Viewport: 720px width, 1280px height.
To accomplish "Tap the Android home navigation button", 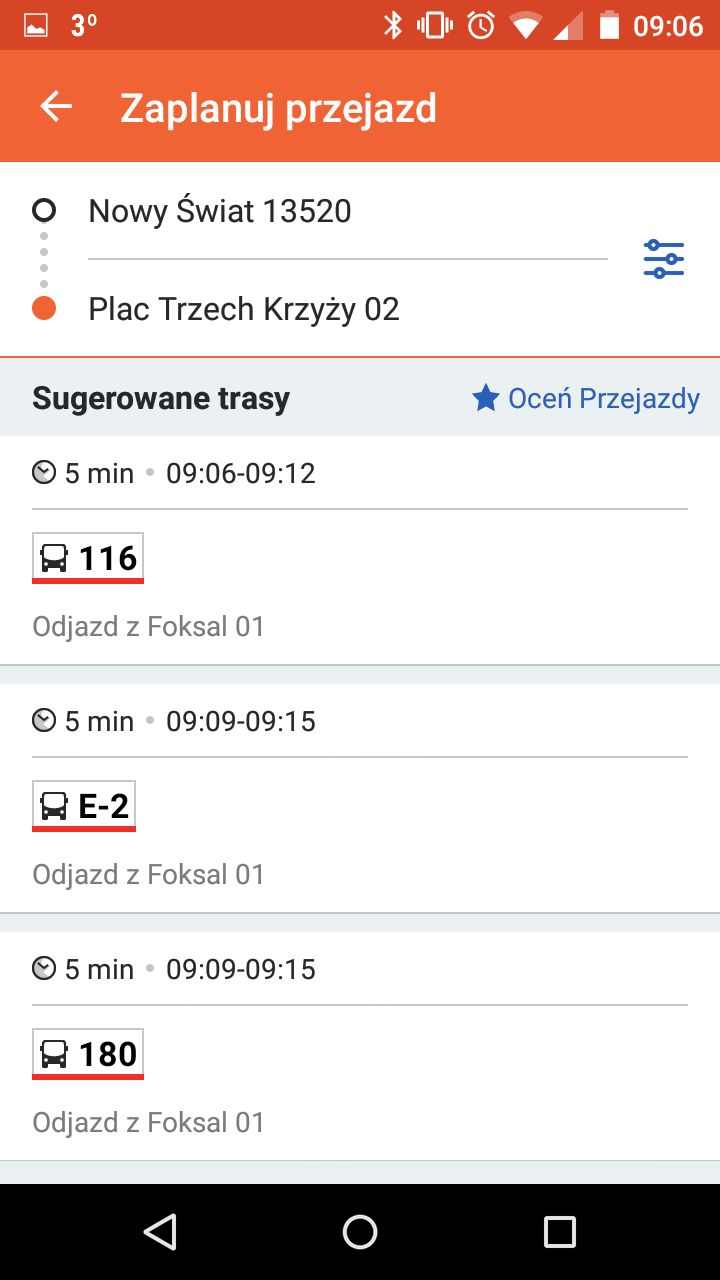I will tap(360, 1232).
